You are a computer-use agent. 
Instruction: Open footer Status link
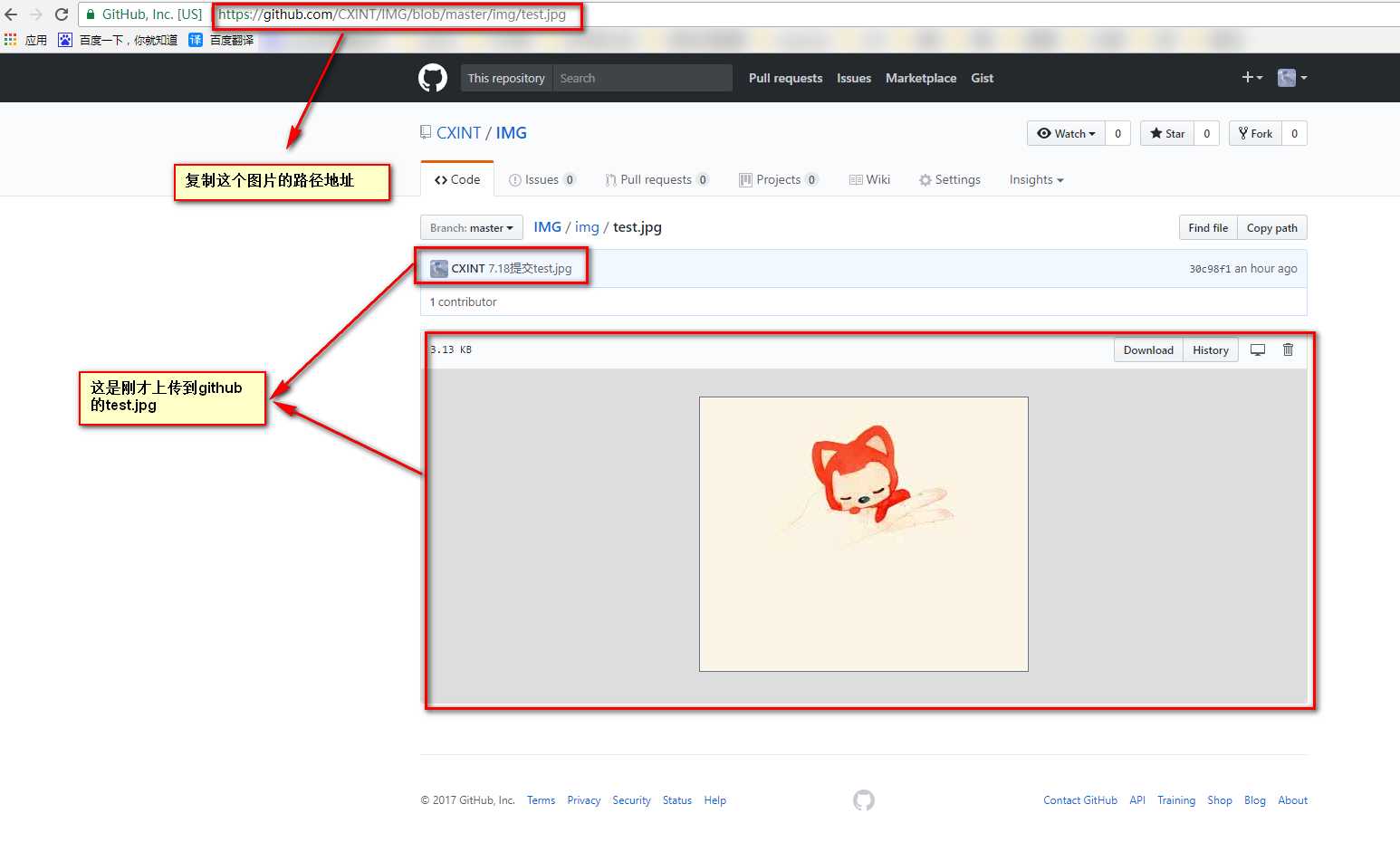coord(676,800)
